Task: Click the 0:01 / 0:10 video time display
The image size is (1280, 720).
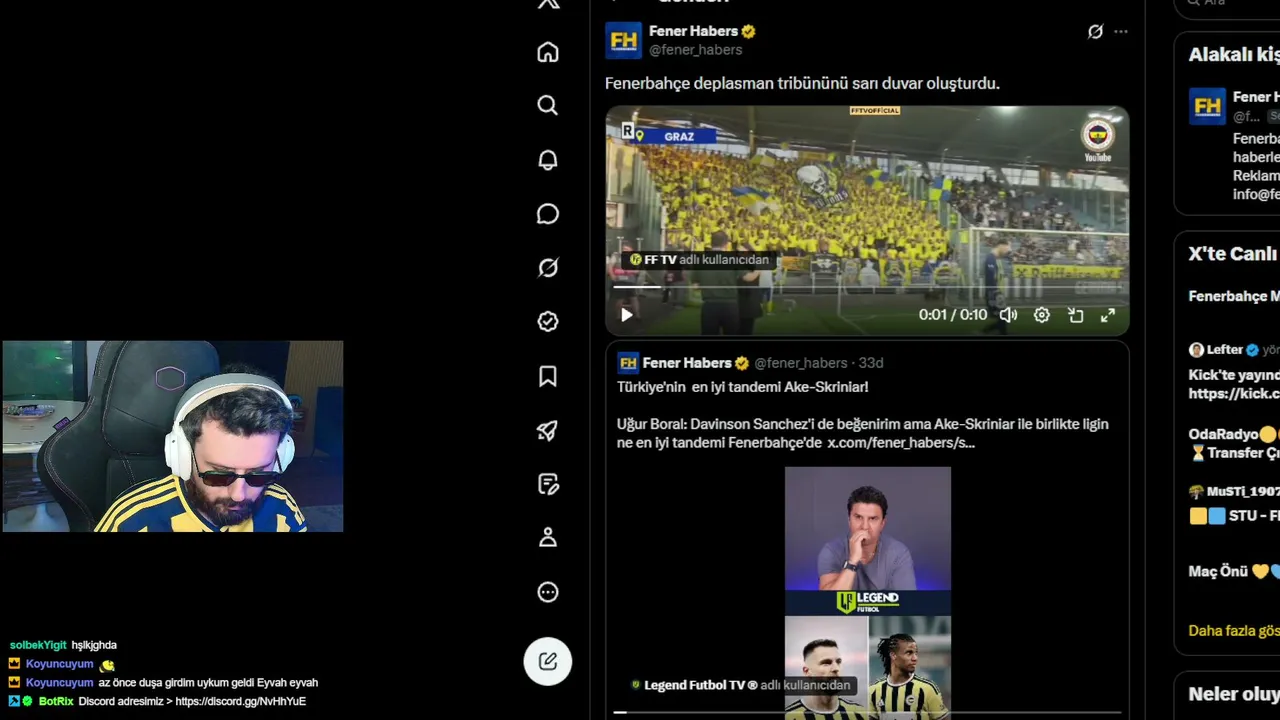Action: (953, 315)
